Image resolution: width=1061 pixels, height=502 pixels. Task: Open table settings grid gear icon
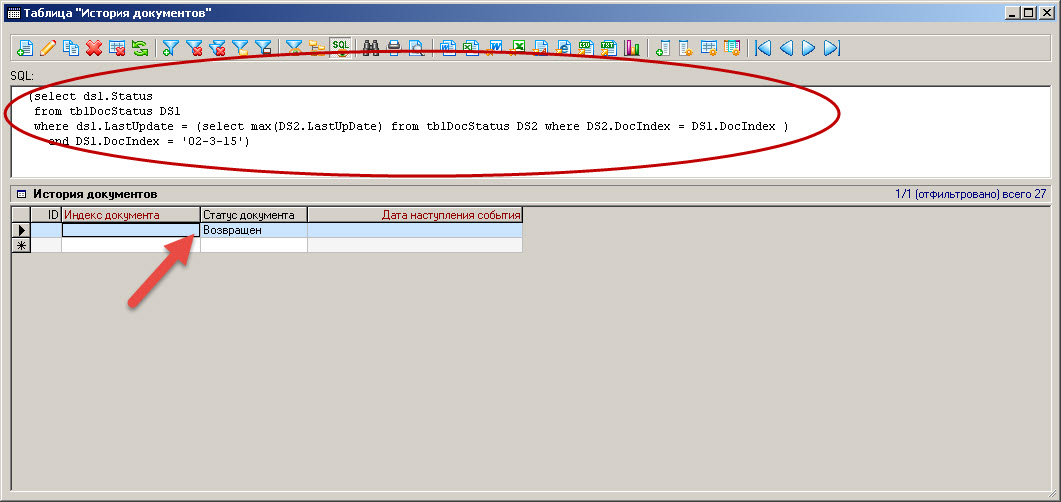coord(708,48)
